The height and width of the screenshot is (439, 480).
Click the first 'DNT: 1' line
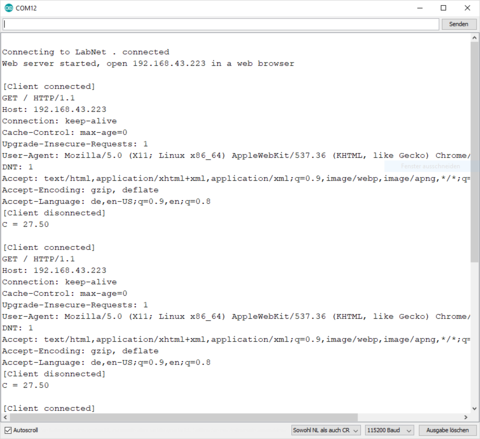click(17, 167)
